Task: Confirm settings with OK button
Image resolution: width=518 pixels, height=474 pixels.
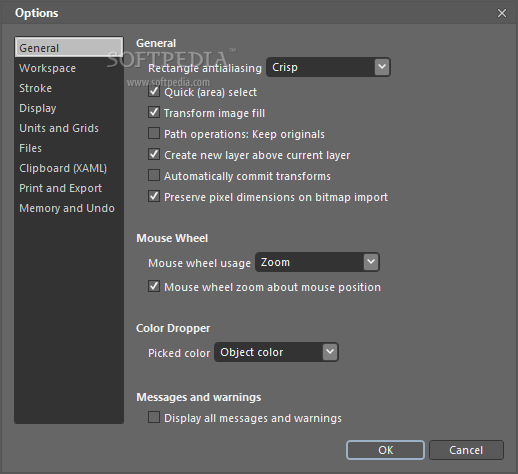Action: pyautogui.click(x=385, y=450)
